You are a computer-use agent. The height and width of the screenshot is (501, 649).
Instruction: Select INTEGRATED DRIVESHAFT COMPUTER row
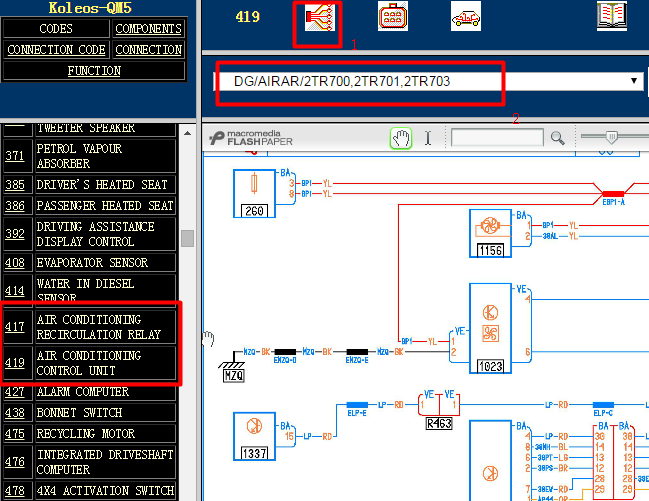tap(105, 462)
